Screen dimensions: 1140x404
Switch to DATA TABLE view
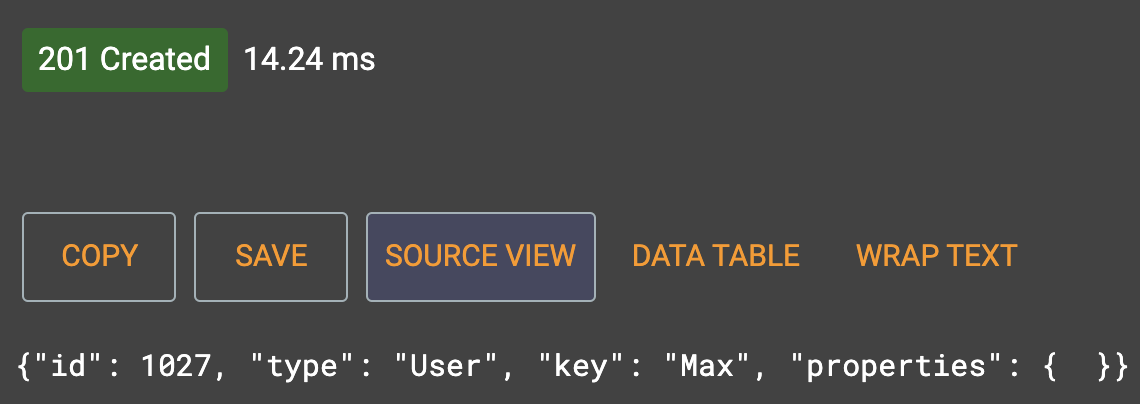point(716,256)
